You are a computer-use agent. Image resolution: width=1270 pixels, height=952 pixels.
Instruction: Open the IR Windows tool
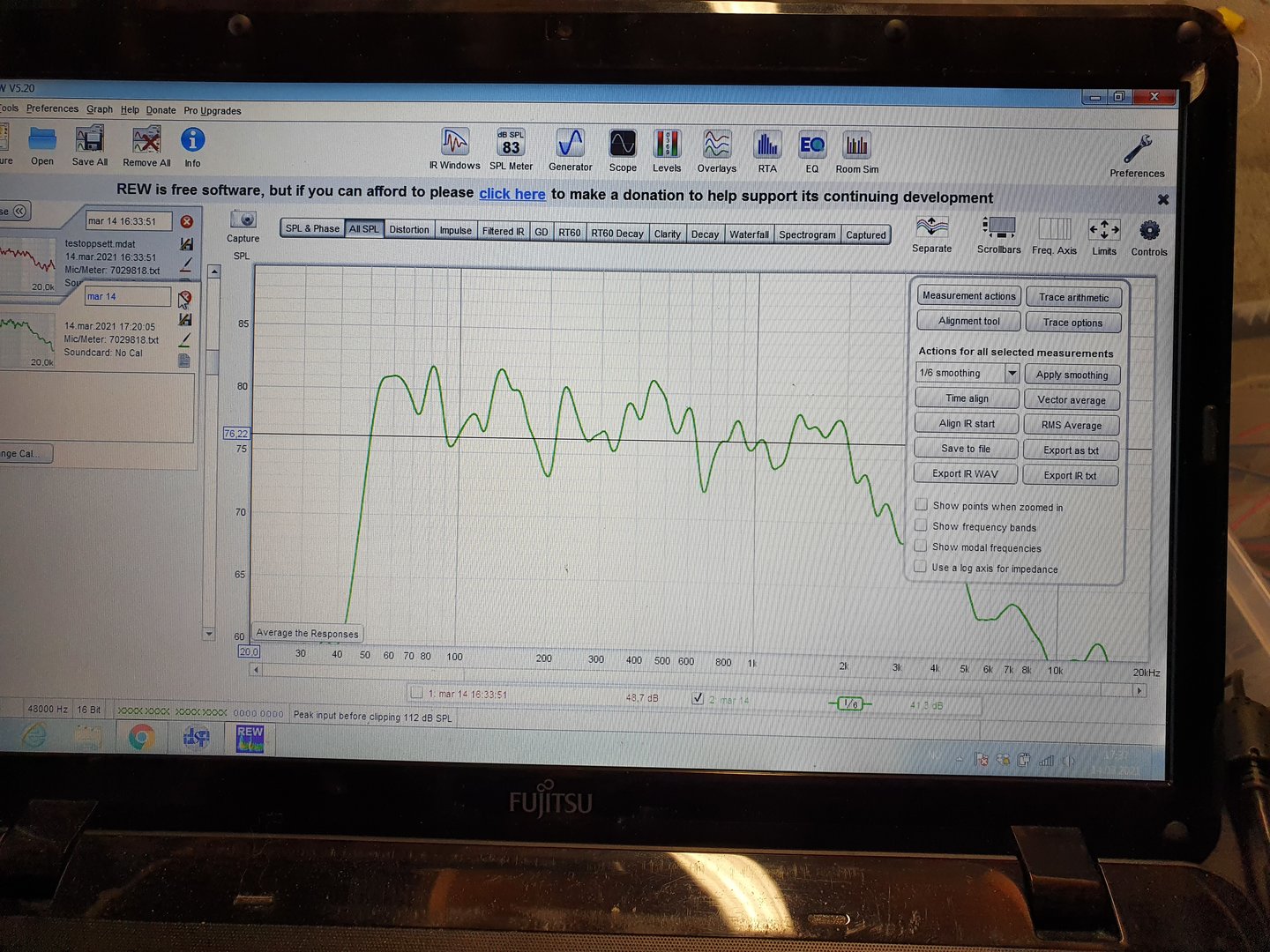point(454,145)
